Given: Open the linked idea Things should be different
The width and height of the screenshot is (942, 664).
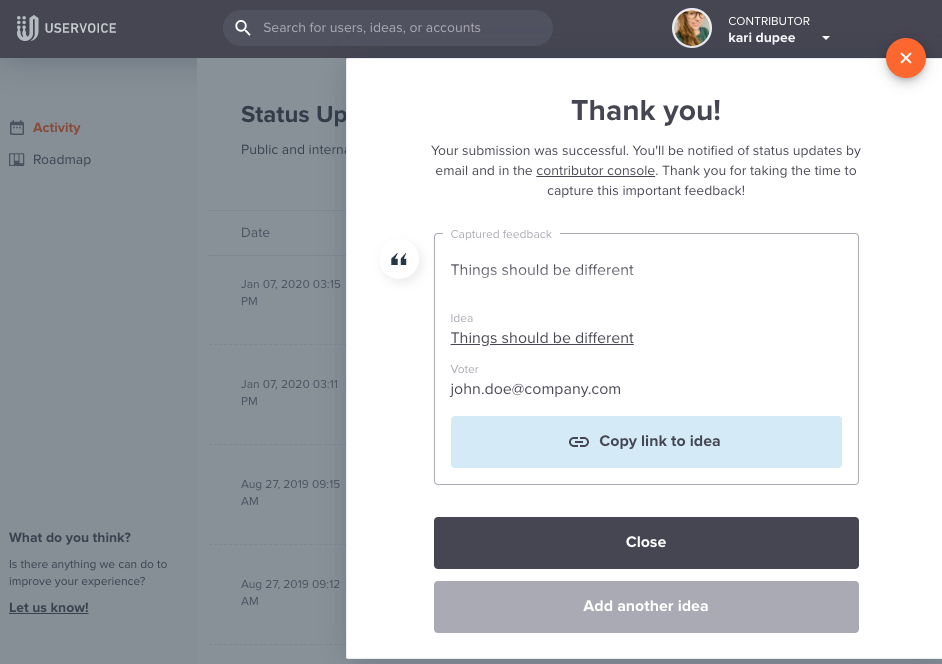Looking at the screenshot, I should tap(542, 338).
